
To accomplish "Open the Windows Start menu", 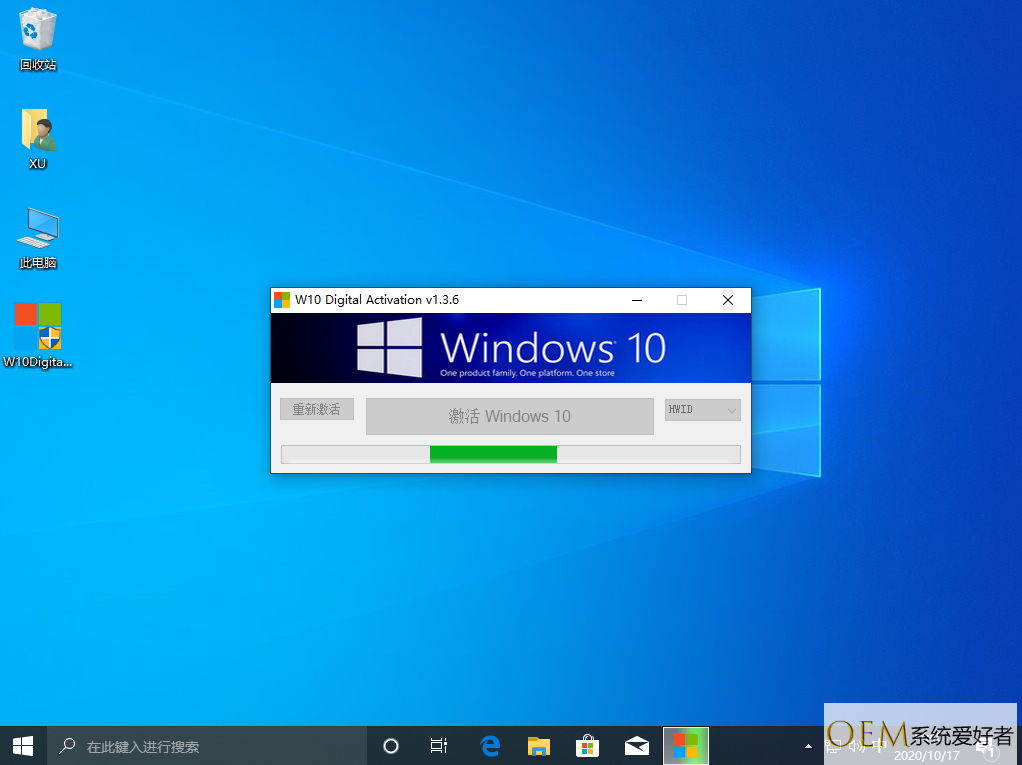I will pyautogui.click(x=22, y=746).
